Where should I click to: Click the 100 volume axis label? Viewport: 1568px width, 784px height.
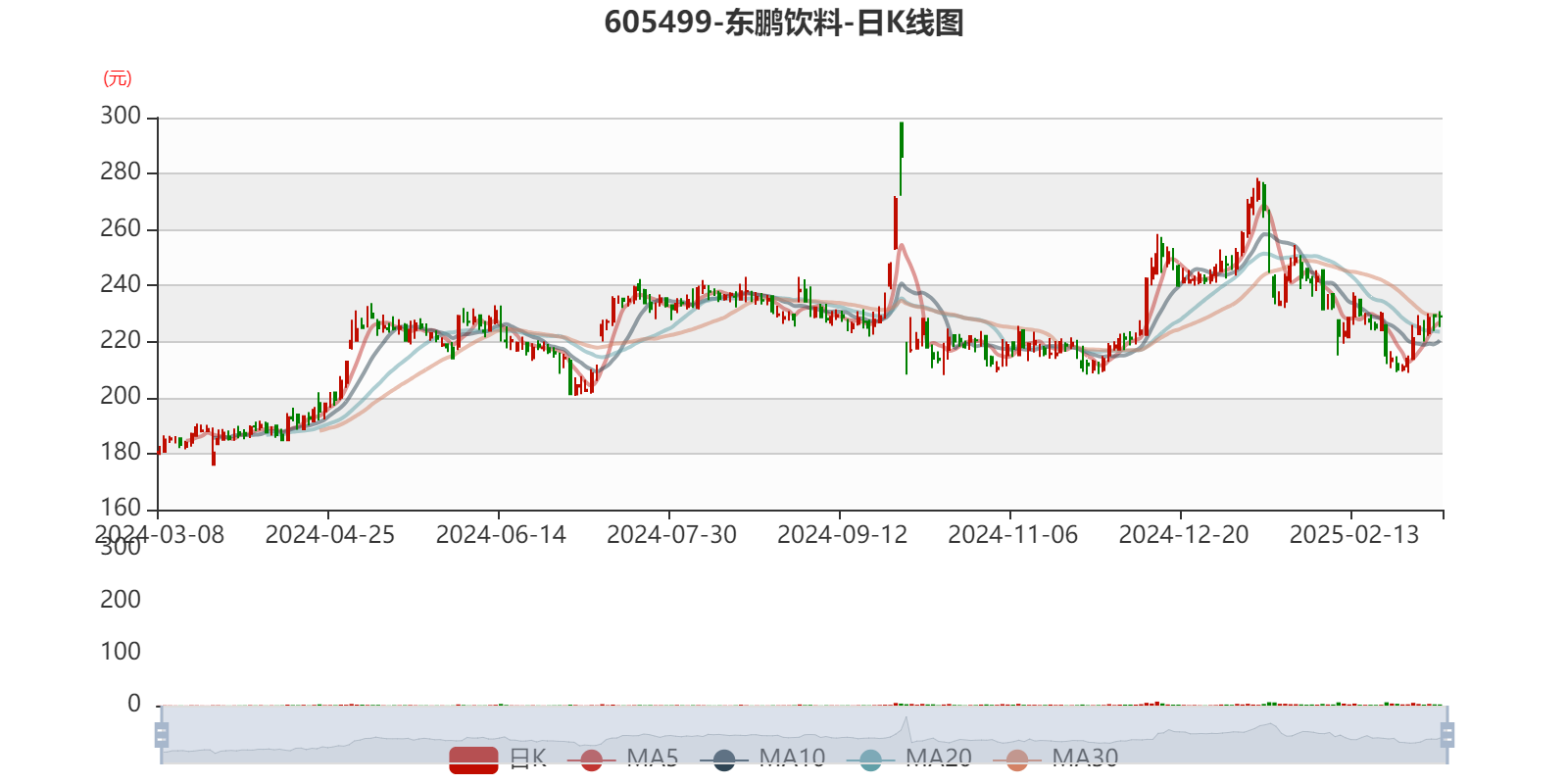click(x=121, y=652)
